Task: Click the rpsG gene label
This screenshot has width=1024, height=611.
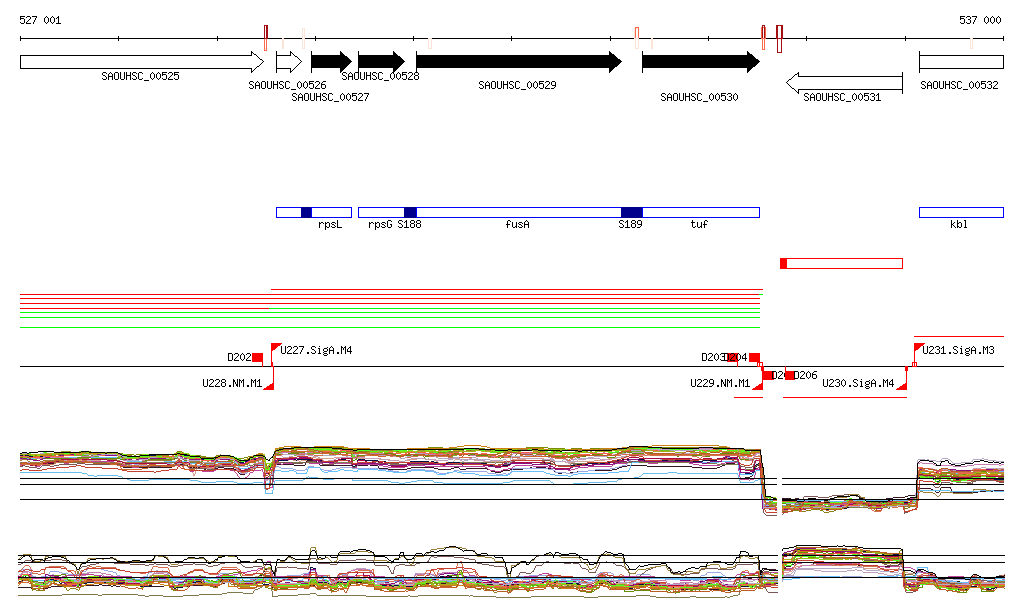Action: [380, 224]
